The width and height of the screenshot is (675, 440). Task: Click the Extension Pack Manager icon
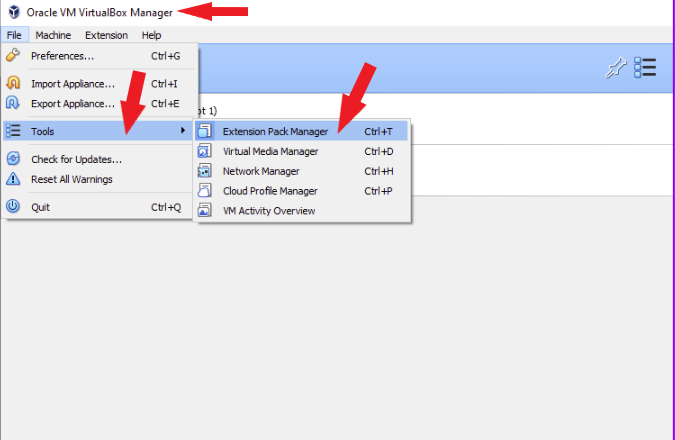[x=204, y=131]
